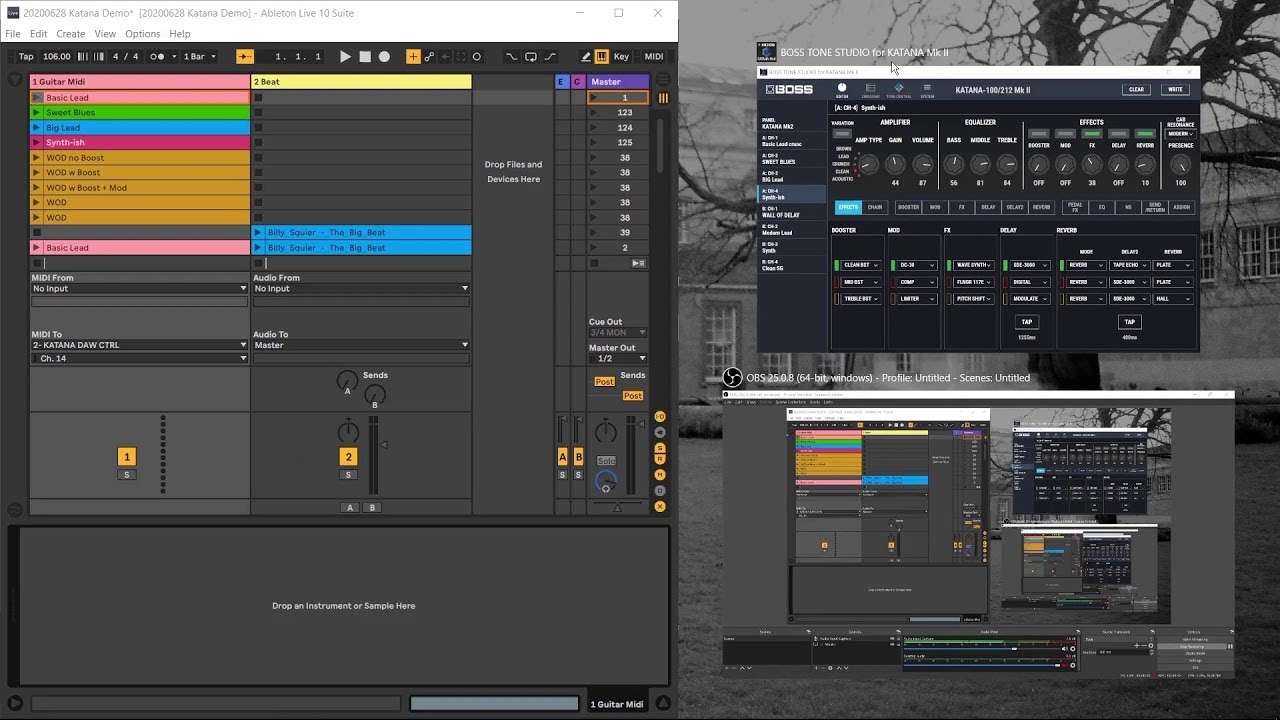Open MIDI From No Input dropdown

[139, 288]
